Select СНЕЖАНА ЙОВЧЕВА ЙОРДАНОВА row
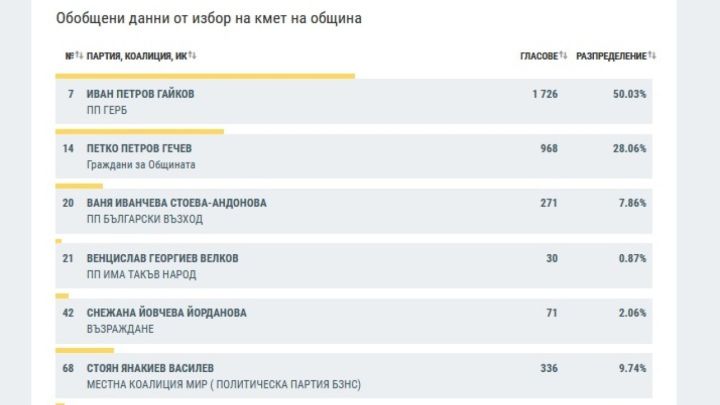 point(354,321)
